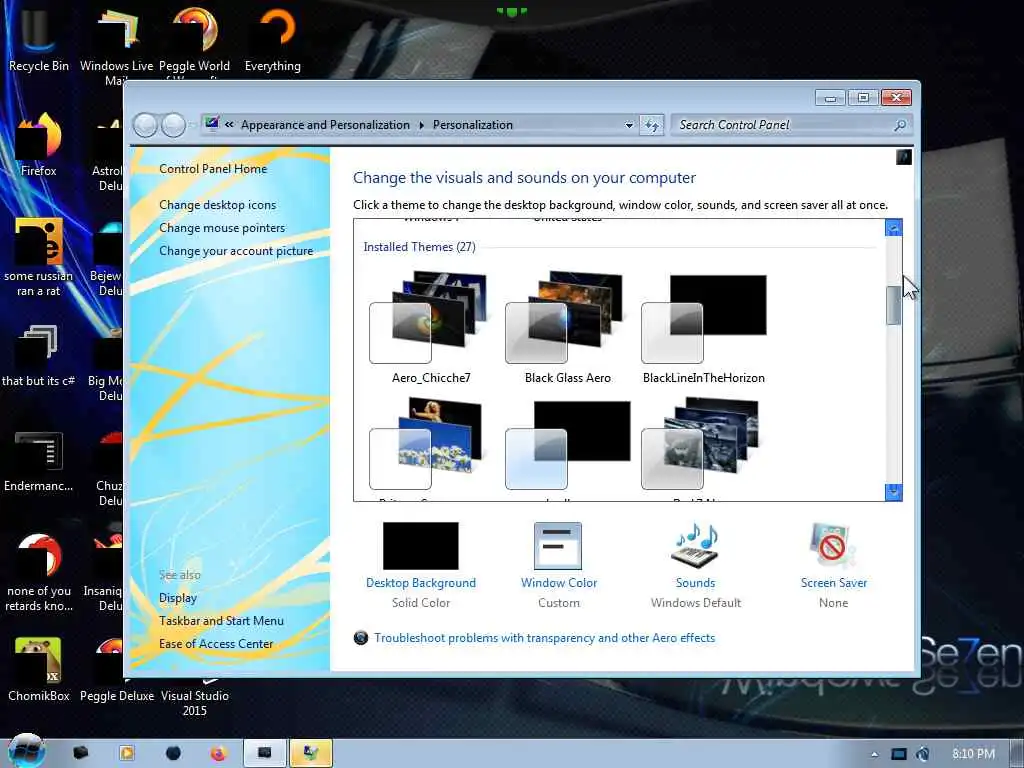Select the Aero_Chicche7 theme
The image size is (1024, 768).
tap(430, 327)
